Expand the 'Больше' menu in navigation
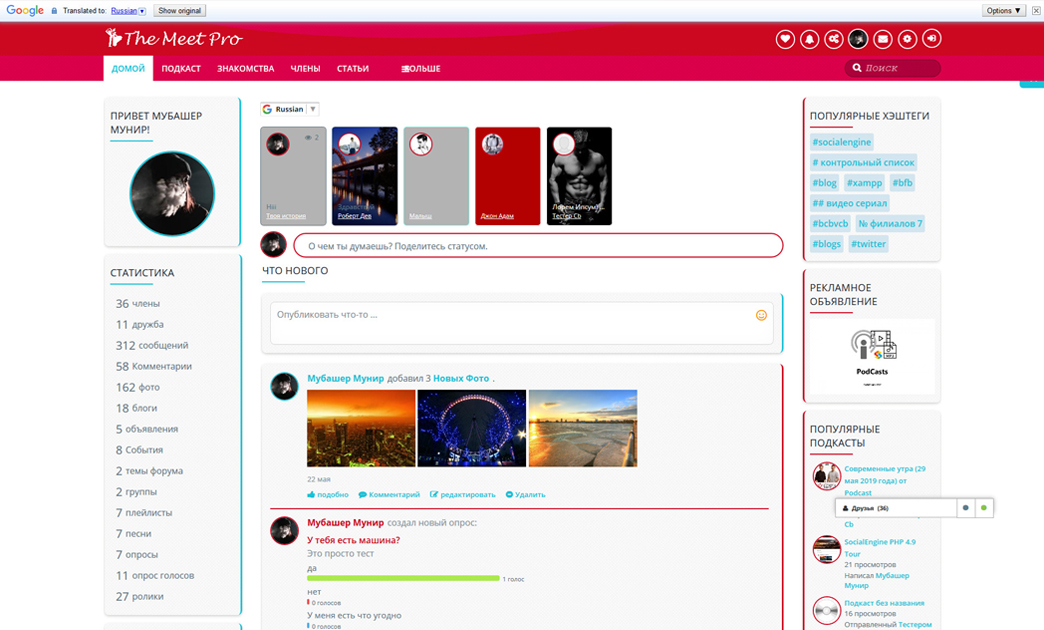The width and height of the screenshot is (1044, 630). 421,69
